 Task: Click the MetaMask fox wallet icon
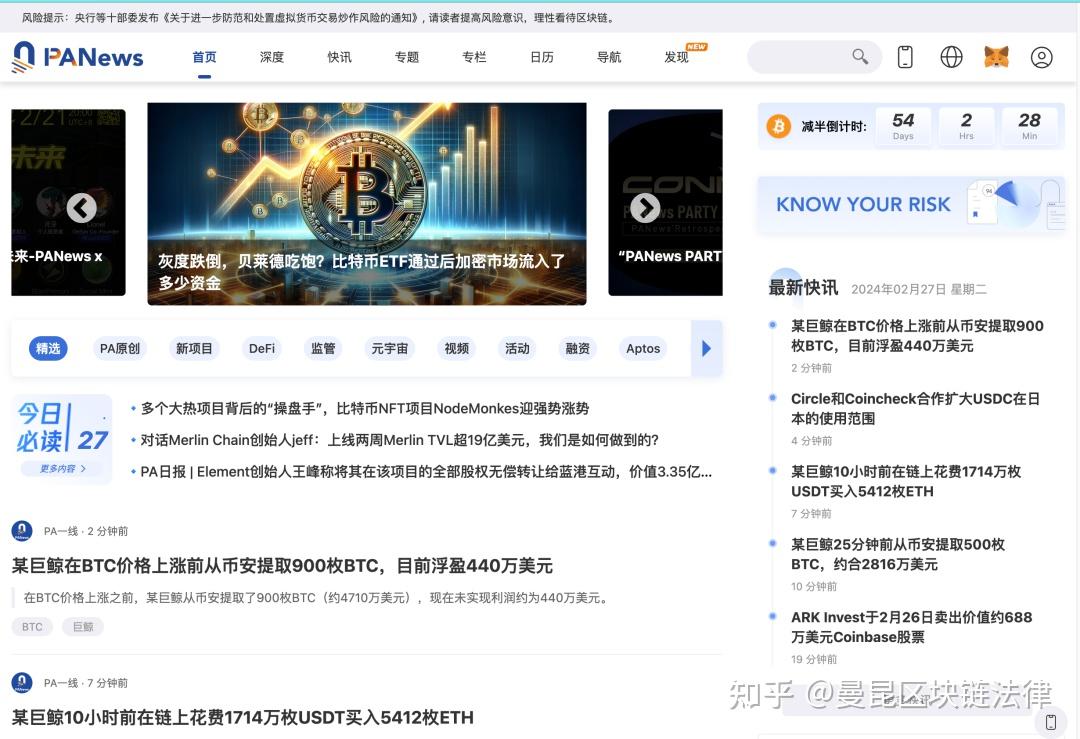tap(996, 57)
